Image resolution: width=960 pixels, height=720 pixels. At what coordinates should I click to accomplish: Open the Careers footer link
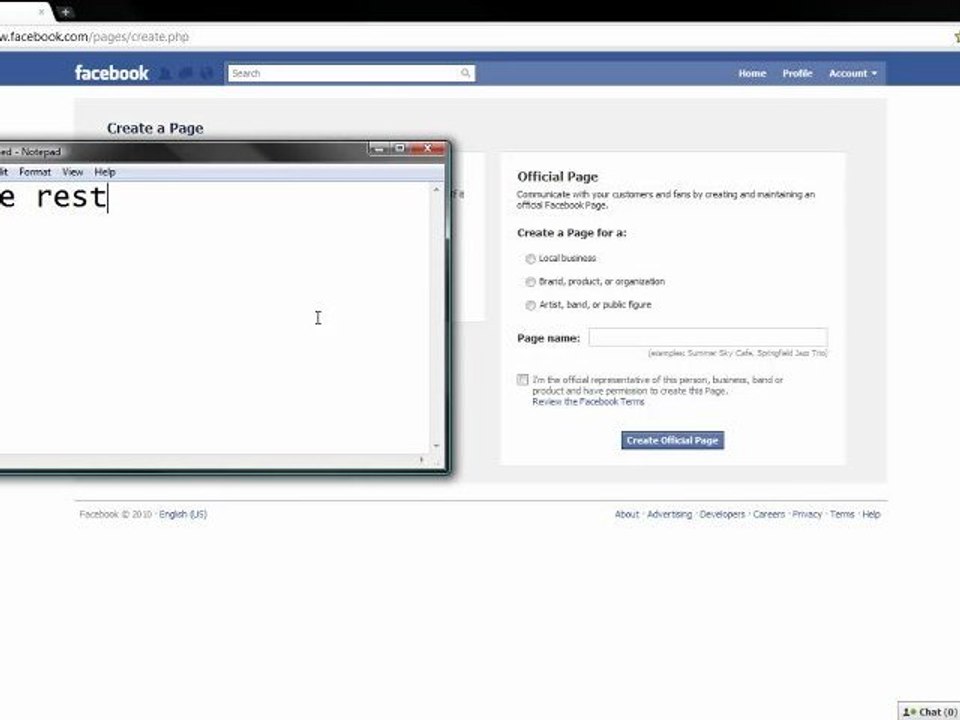pos(768,514)
